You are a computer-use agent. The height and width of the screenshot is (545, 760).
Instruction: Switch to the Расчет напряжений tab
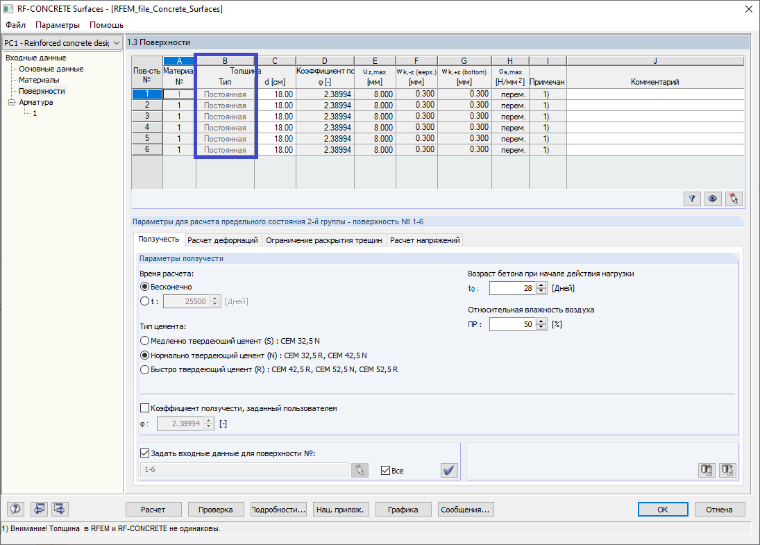pyautogui.click(x=425, y=240)
